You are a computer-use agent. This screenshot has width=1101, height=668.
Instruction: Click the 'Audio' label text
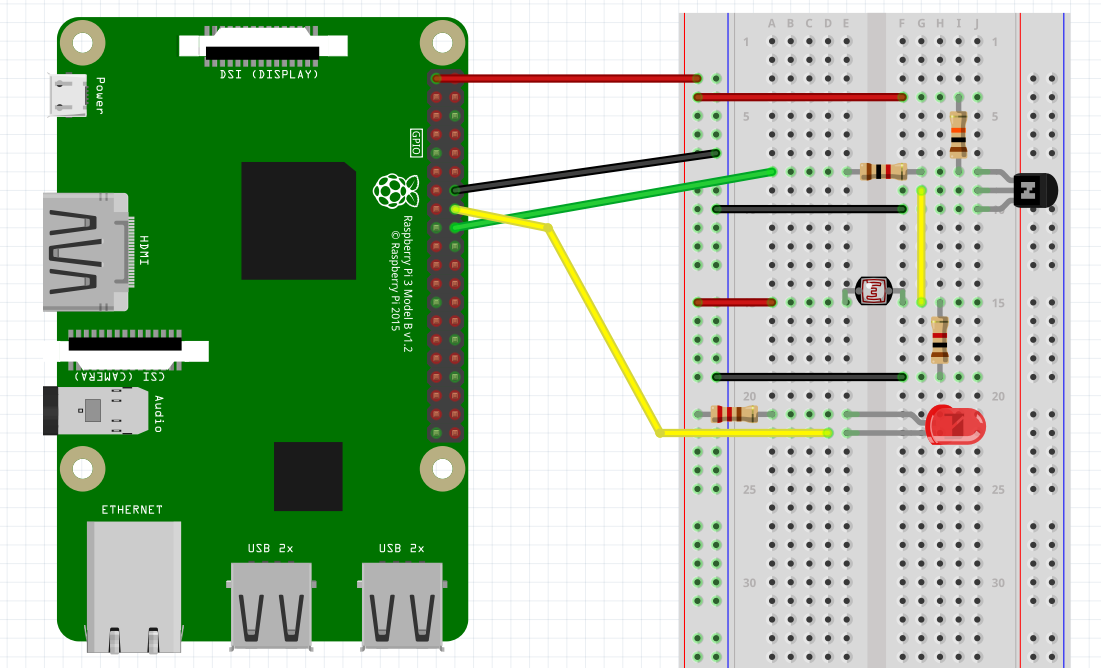click(x=159, y=414)
